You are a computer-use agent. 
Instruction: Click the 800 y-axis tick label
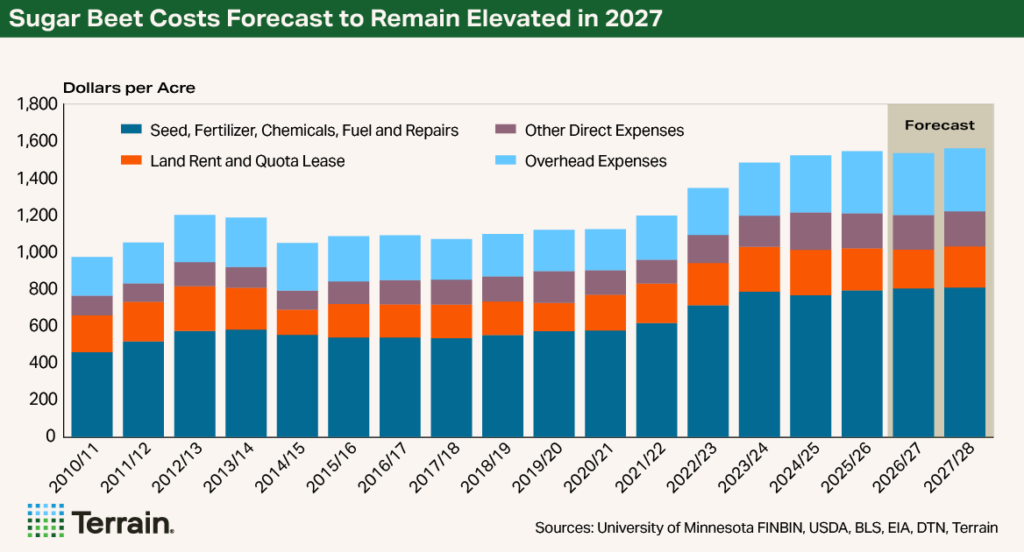coord(42,289)
